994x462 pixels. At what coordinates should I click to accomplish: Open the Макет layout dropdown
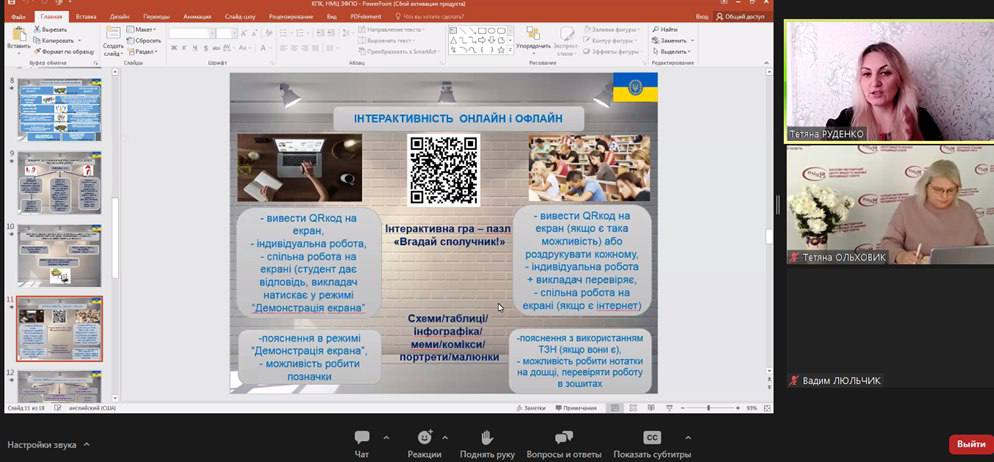(145, 30)
